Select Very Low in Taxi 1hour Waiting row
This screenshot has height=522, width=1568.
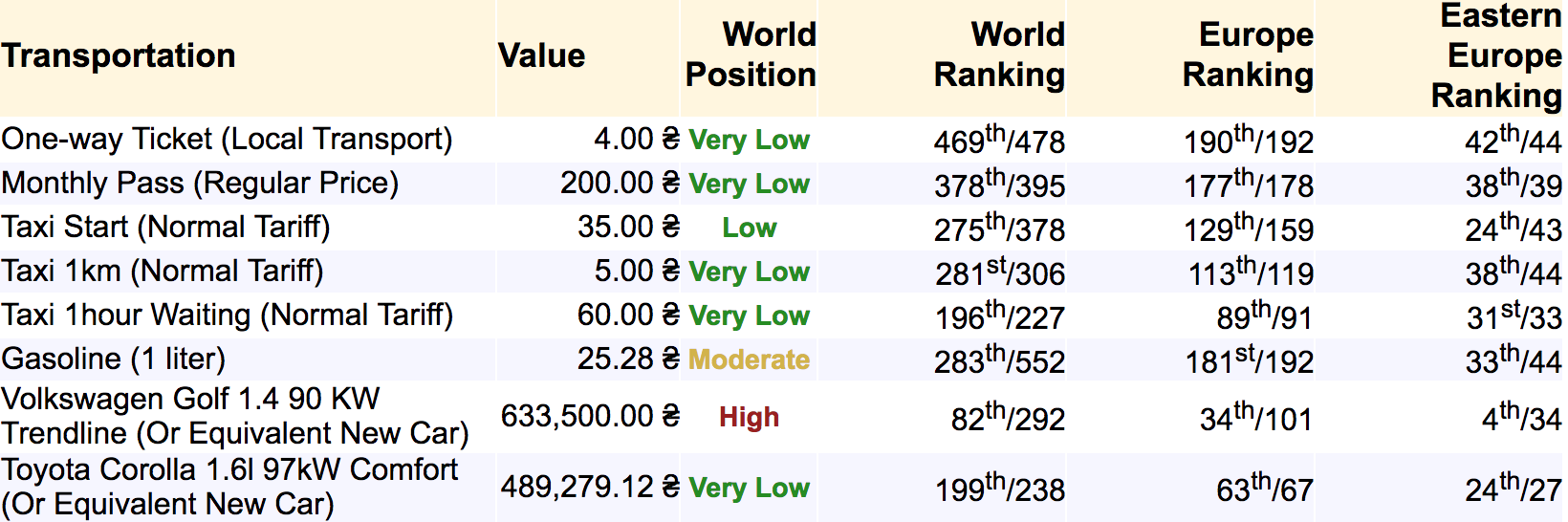(749, 316)
